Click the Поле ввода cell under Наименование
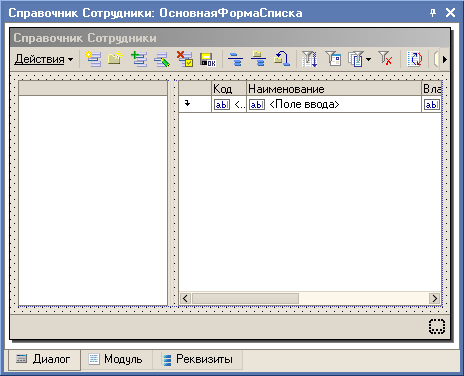This screenshot has height=376, width=464. (x=334, y=104)
